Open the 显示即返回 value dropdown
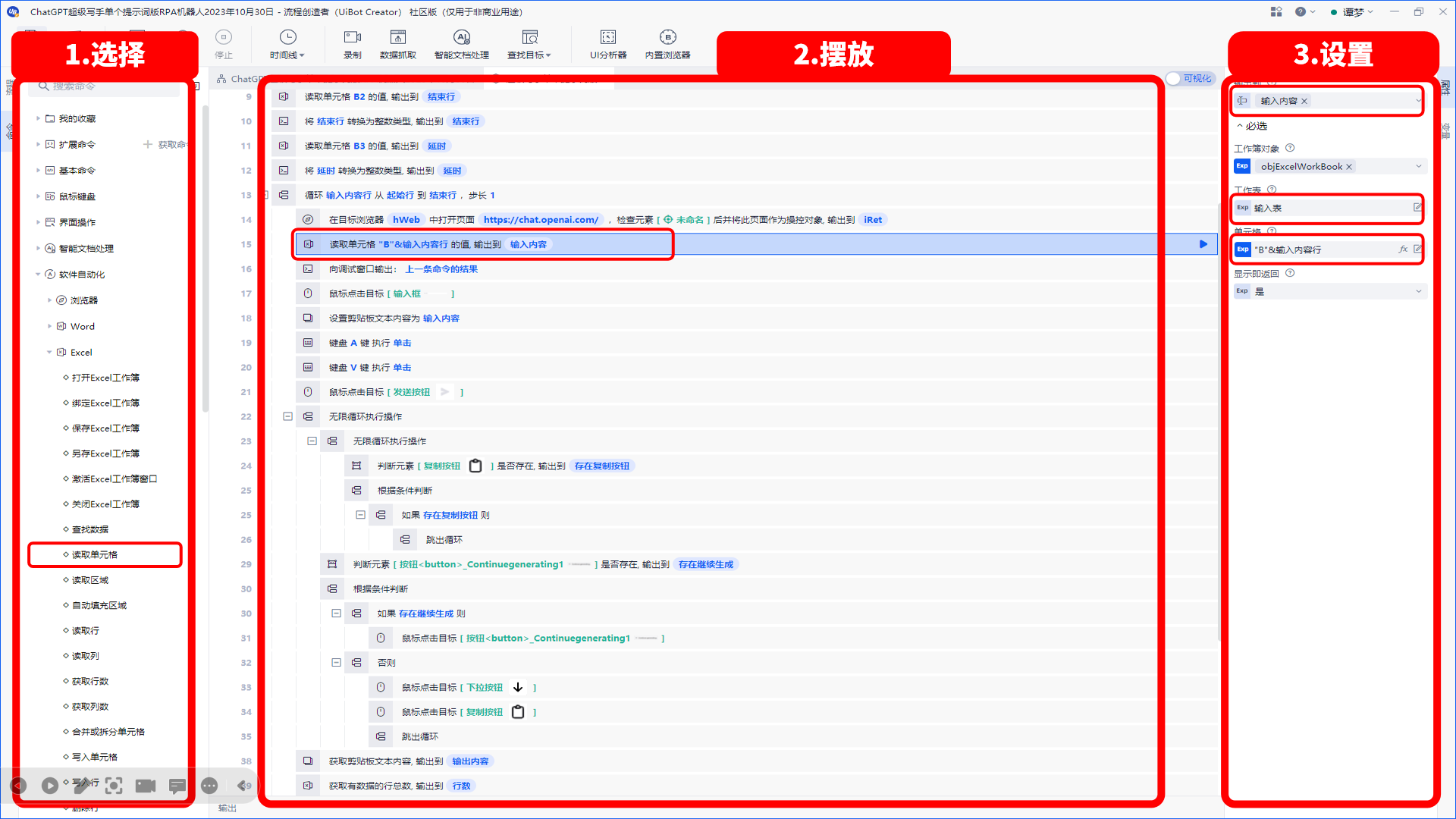This screenshot has height=819, width=1456. 1418,290
